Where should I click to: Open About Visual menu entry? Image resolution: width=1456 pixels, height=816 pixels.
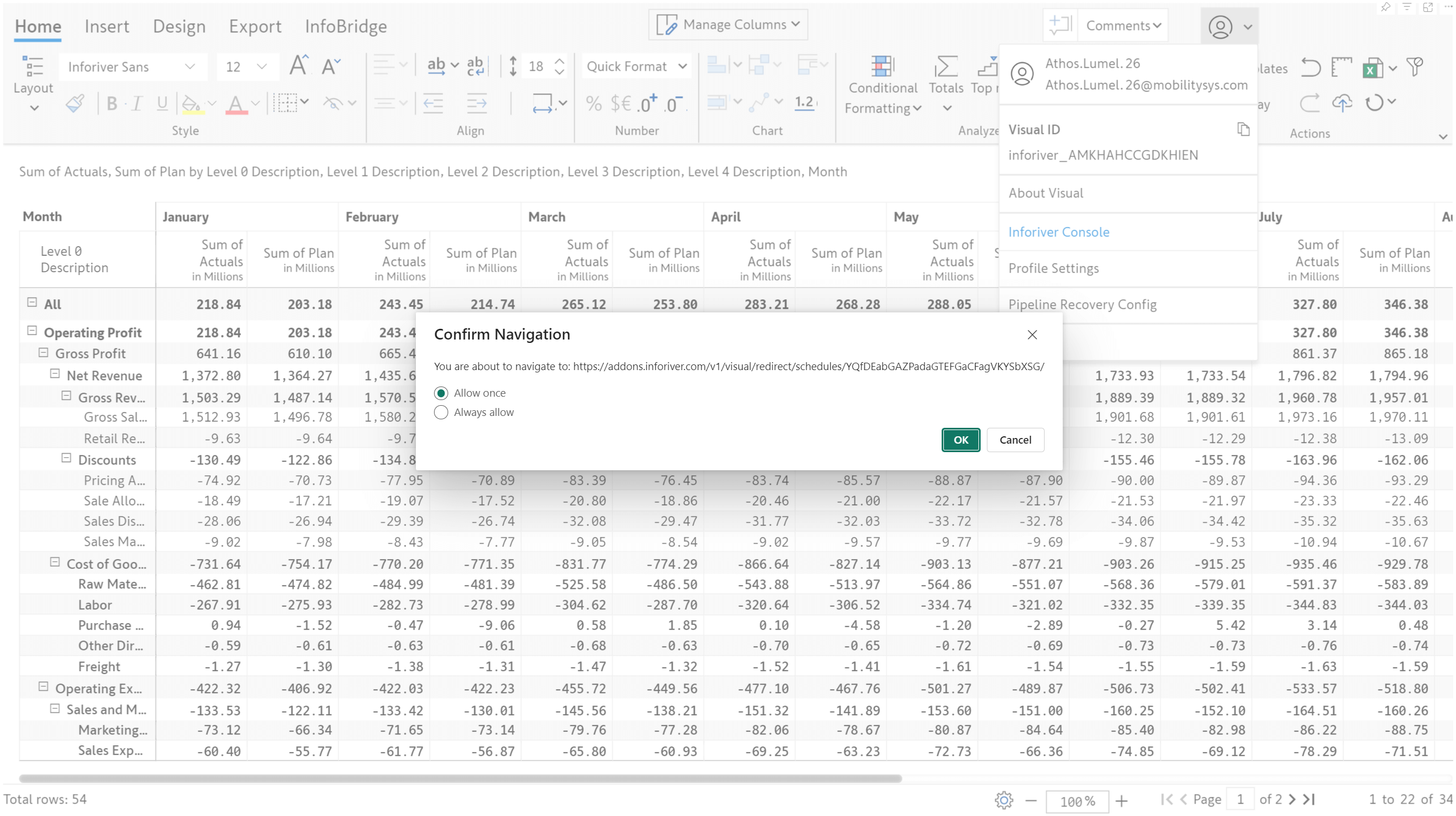tap(1127, 193)
